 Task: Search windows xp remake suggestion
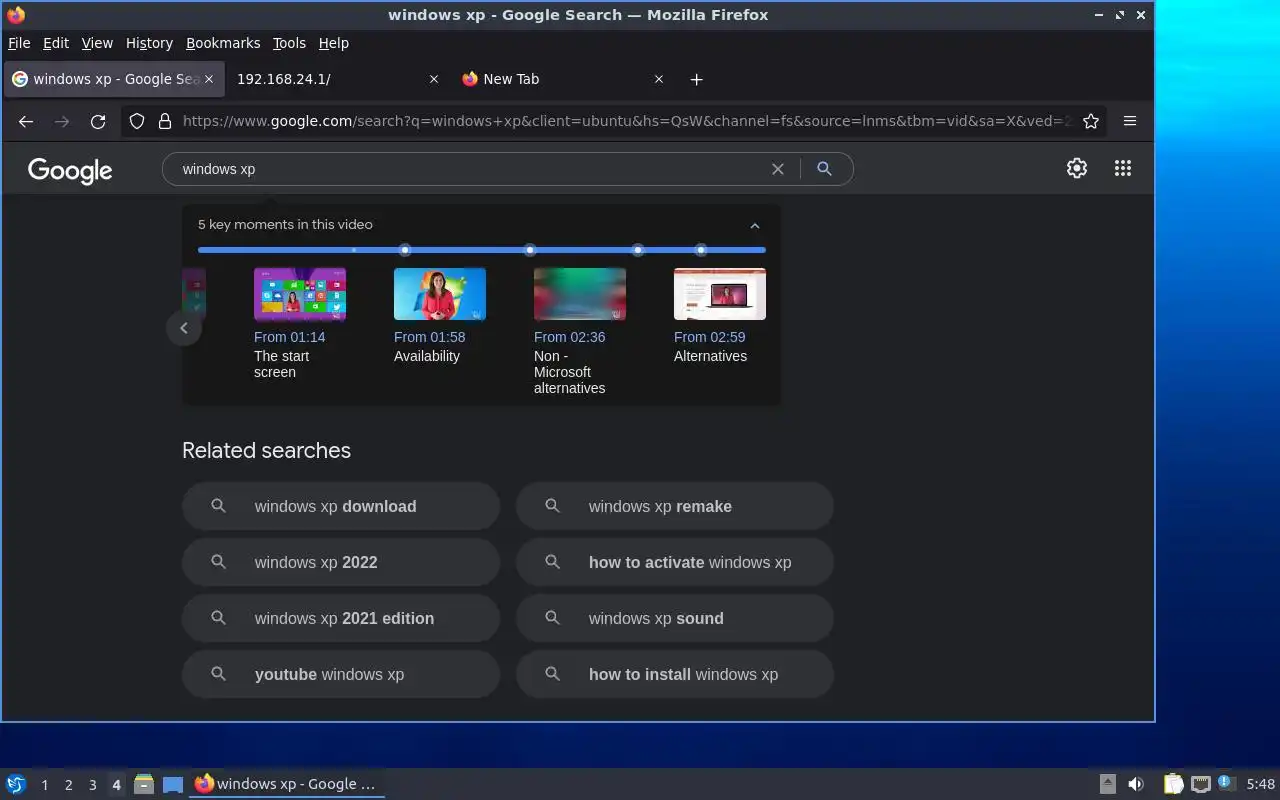[x=675, y=506]
